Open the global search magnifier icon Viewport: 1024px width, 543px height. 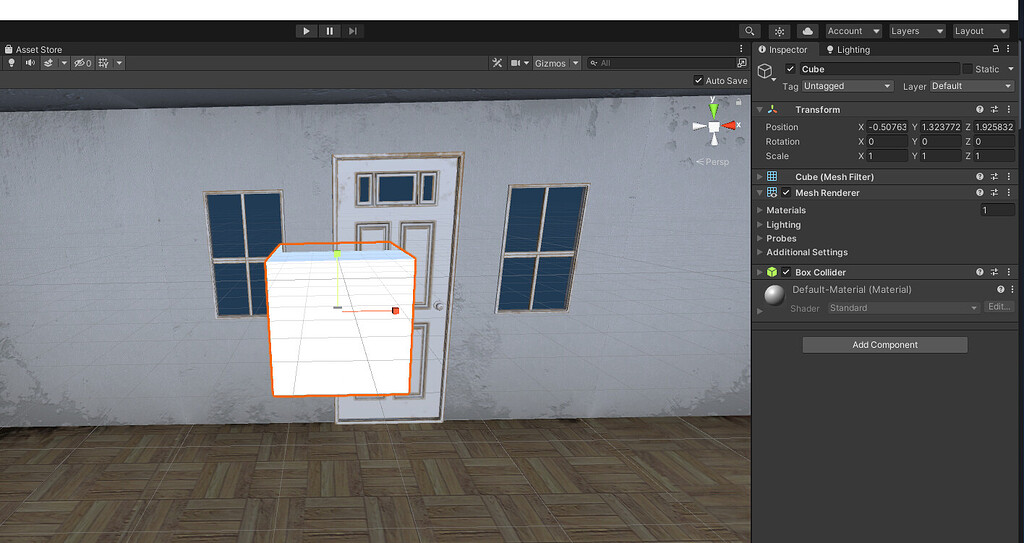point(749,31)
